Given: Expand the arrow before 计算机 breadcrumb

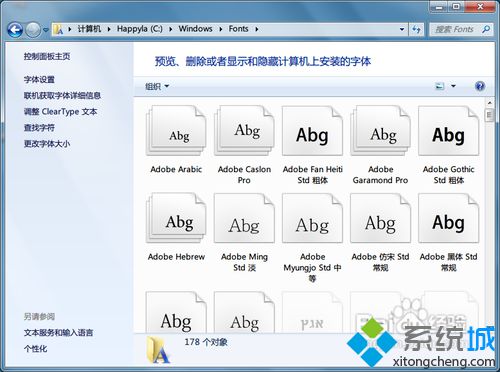Looking at the screenshot, I should point(70,29).
